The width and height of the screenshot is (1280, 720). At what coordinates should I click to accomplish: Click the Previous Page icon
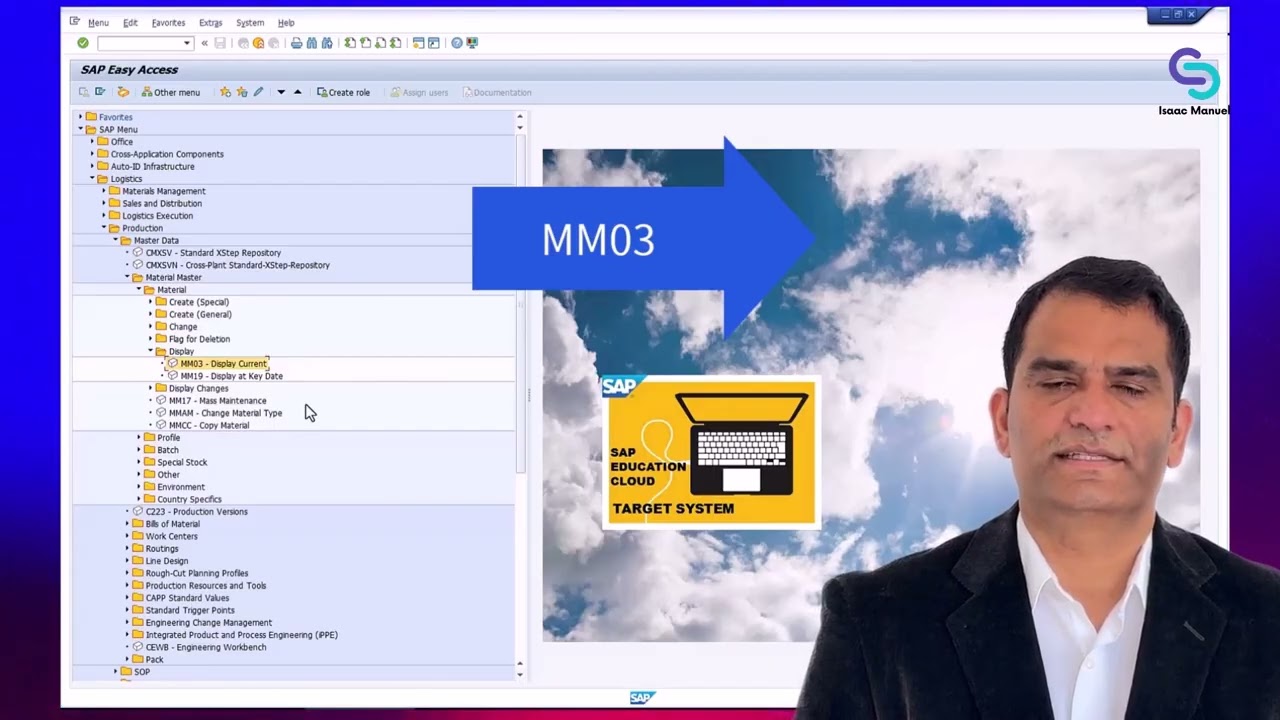pos(365,43)
